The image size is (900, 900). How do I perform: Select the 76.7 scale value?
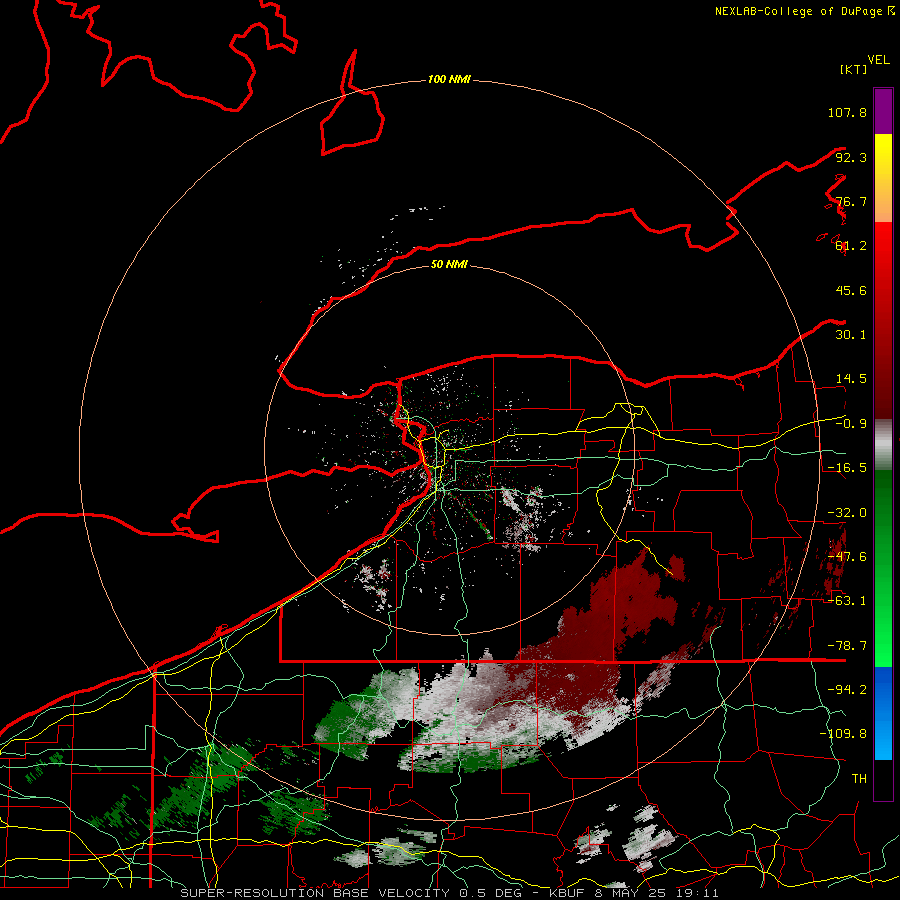[x=851, y=201]
